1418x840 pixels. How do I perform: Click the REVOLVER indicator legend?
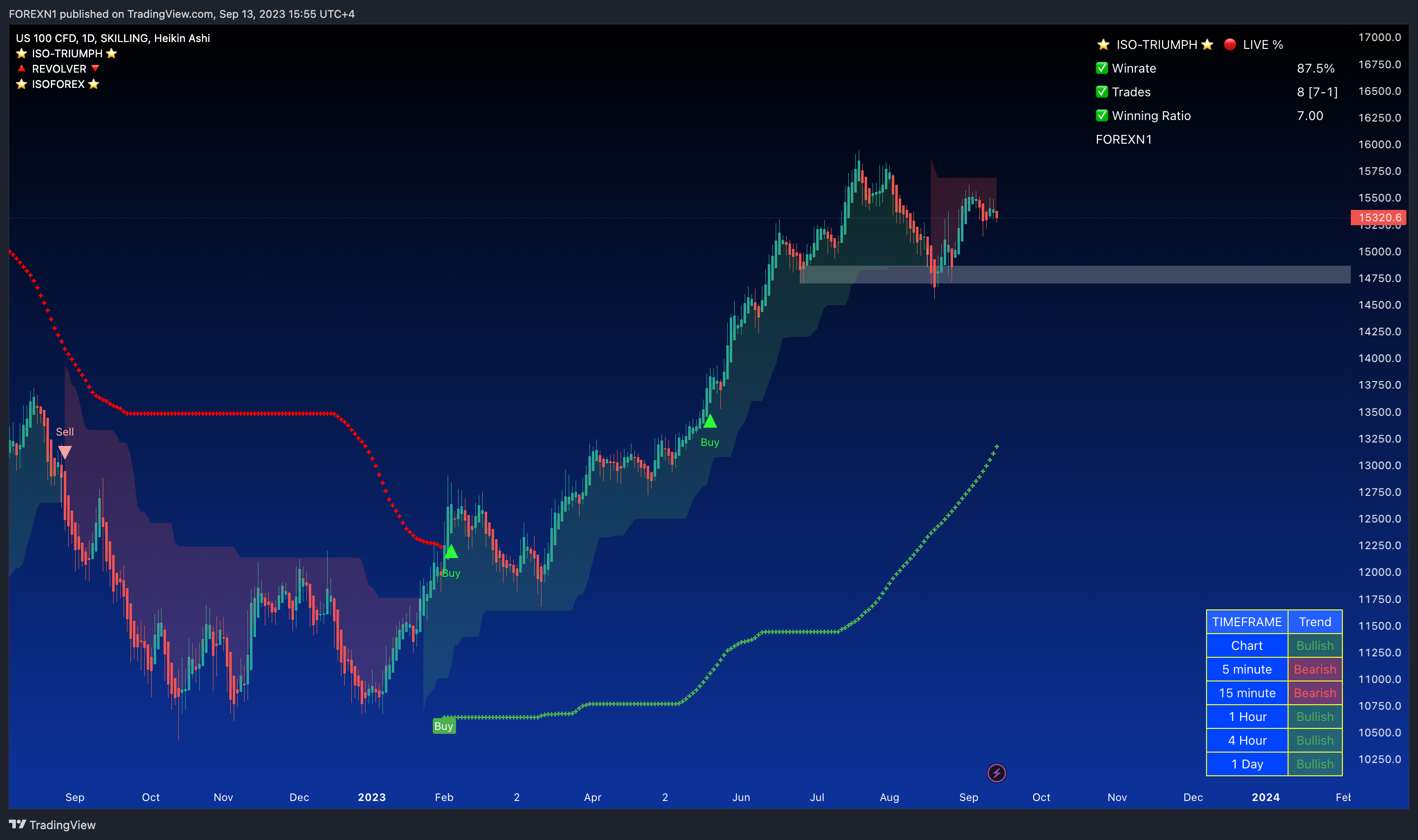click(x=58, y=69)
